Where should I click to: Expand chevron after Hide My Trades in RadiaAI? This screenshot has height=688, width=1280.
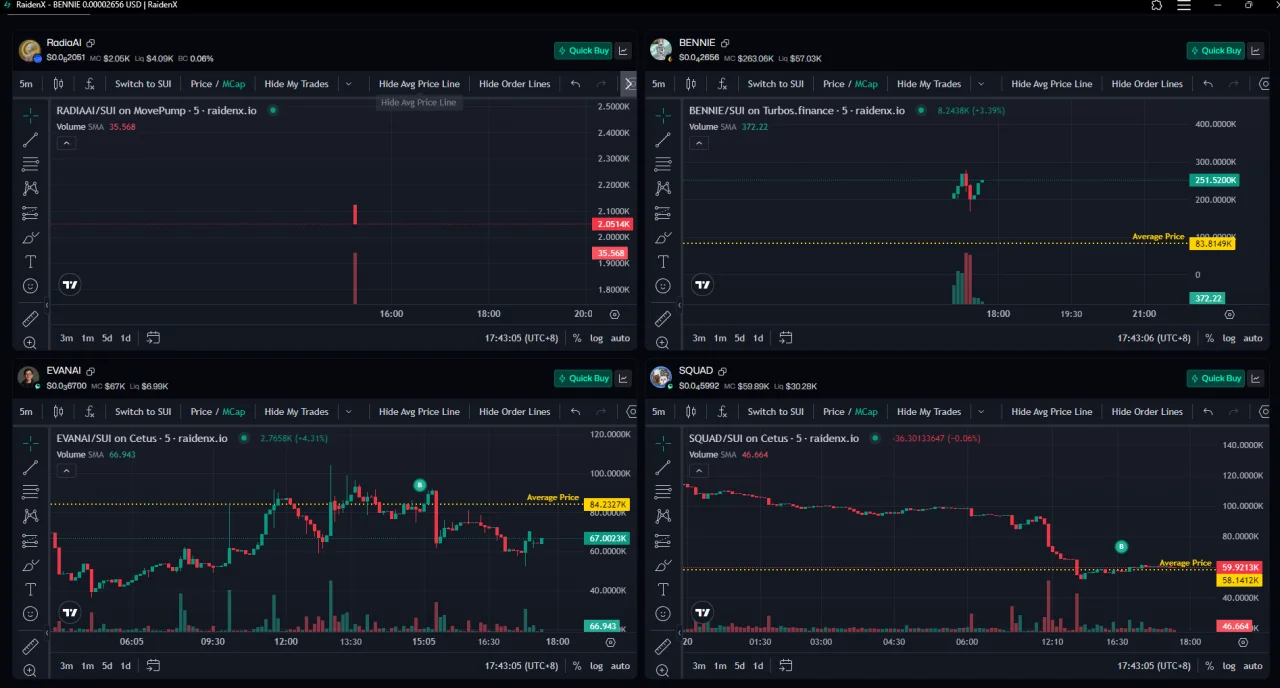pyautogui.click(x=349, y=84)
